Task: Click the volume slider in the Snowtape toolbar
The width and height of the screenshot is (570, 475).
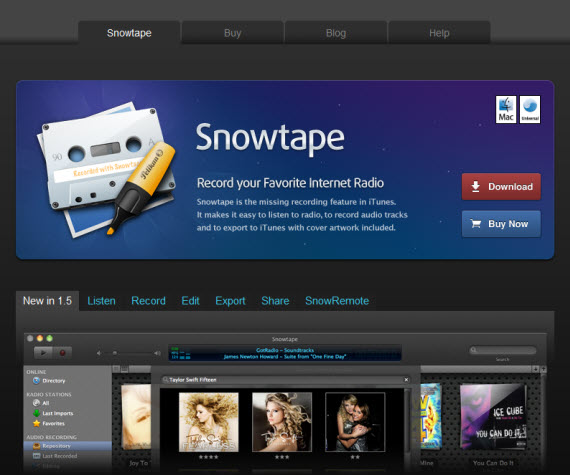Action: [128, 353]
